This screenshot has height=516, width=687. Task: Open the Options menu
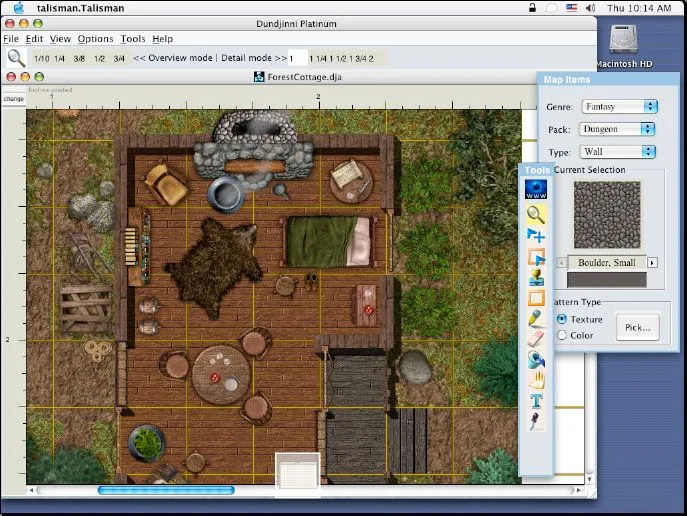pyautogui.click(x=96, y=39)
